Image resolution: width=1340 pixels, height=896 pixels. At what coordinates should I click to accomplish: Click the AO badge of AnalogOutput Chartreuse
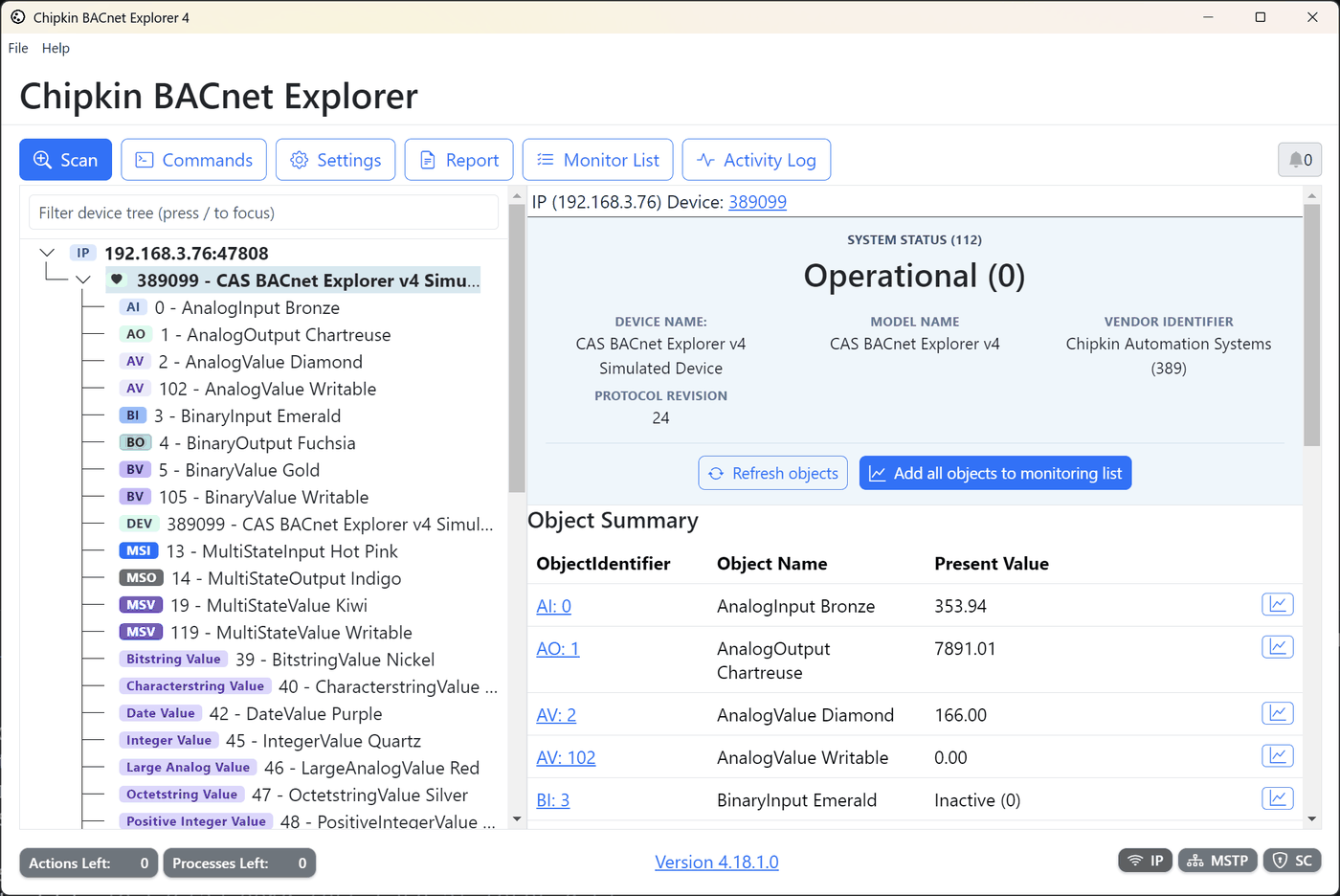tap(136, 334)
